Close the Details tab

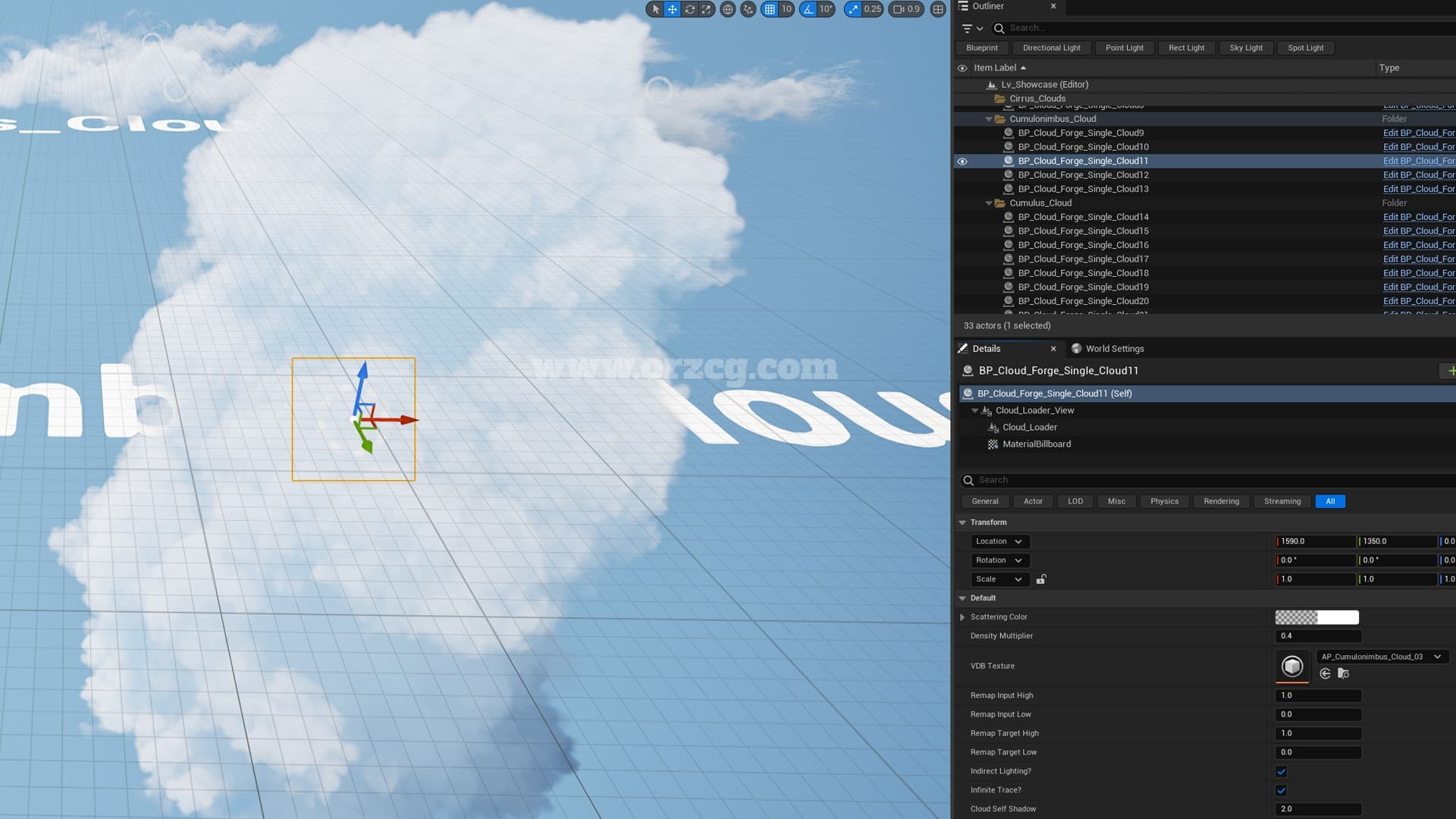pyautogui.click(x=1053, y=349)
